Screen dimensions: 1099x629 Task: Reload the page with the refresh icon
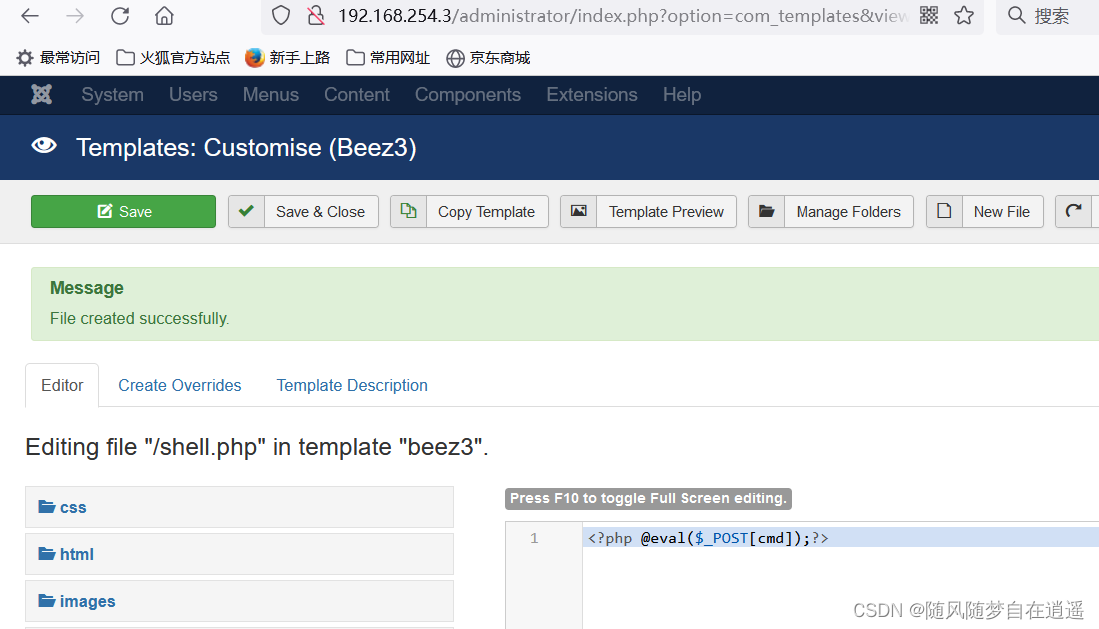pos(120,15)
